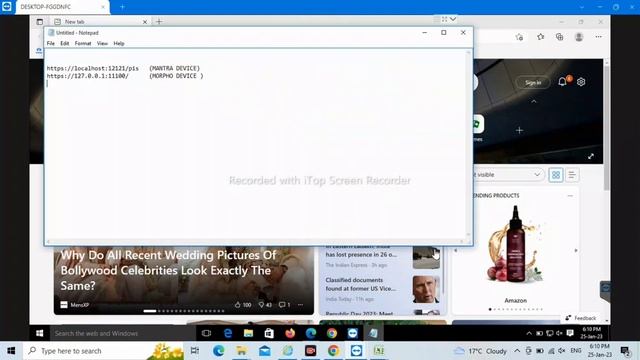This screenshot has width=640, height=360.
Task: Open the Help menu in Notepad
Action: [x=119, y=43]
